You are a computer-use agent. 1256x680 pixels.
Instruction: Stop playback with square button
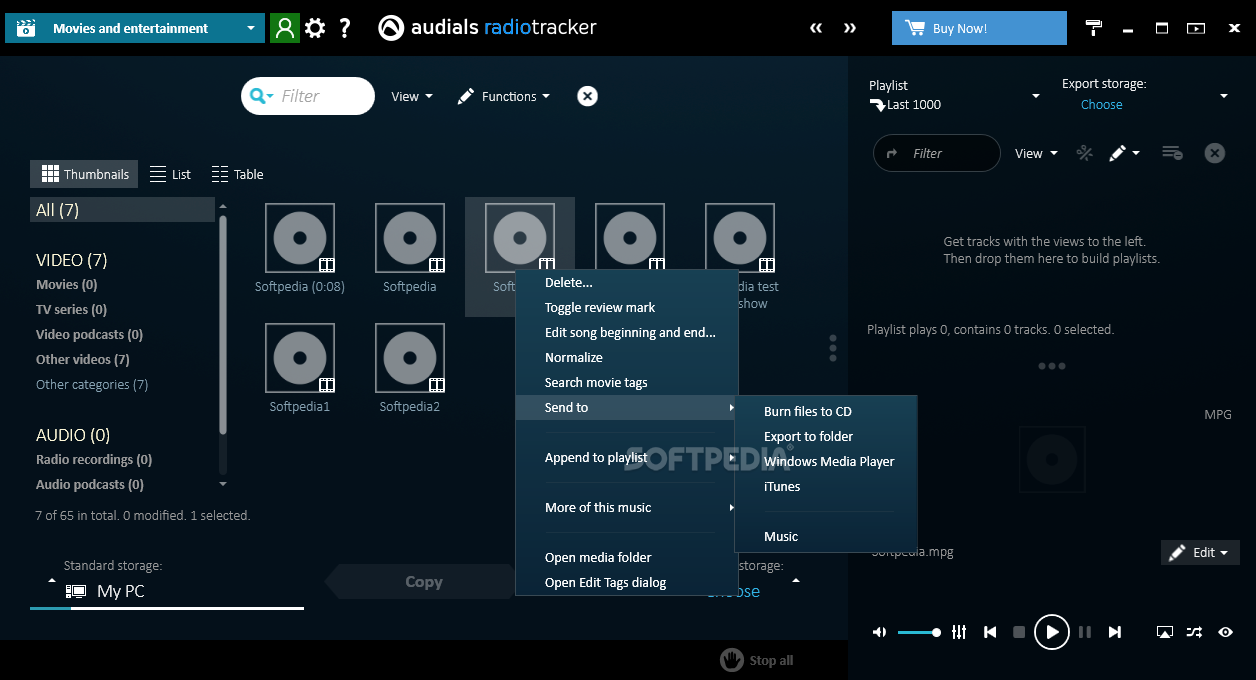(x=1019, y=632)
